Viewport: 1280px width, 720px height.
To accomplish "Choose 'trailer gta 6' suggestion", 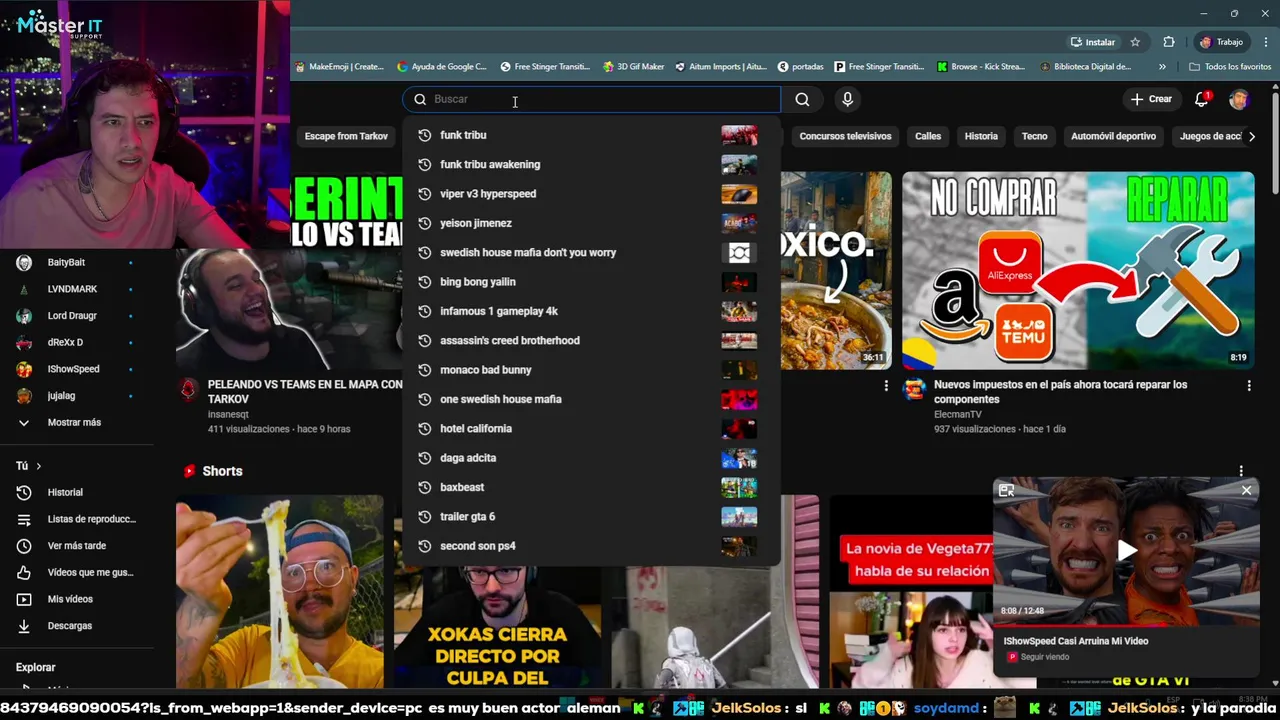I will coord(590,516).
